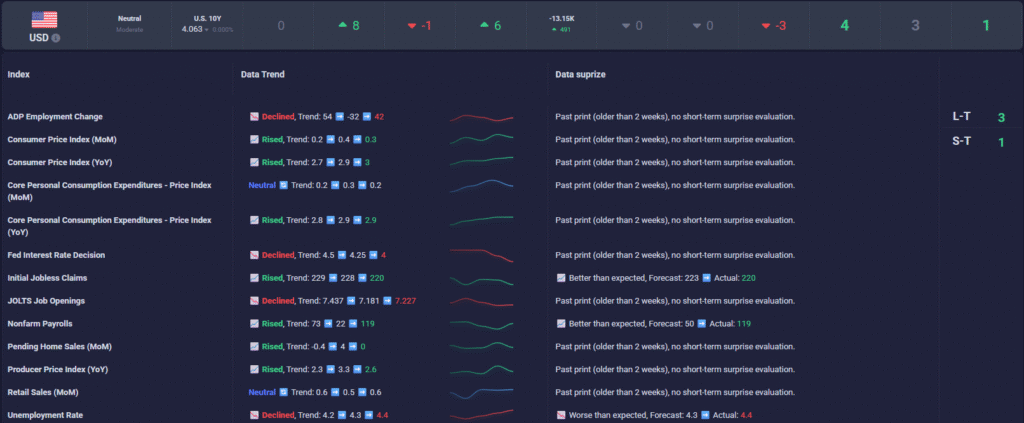Click the declining chart icon for ADP Employment Change

[254, 117]
